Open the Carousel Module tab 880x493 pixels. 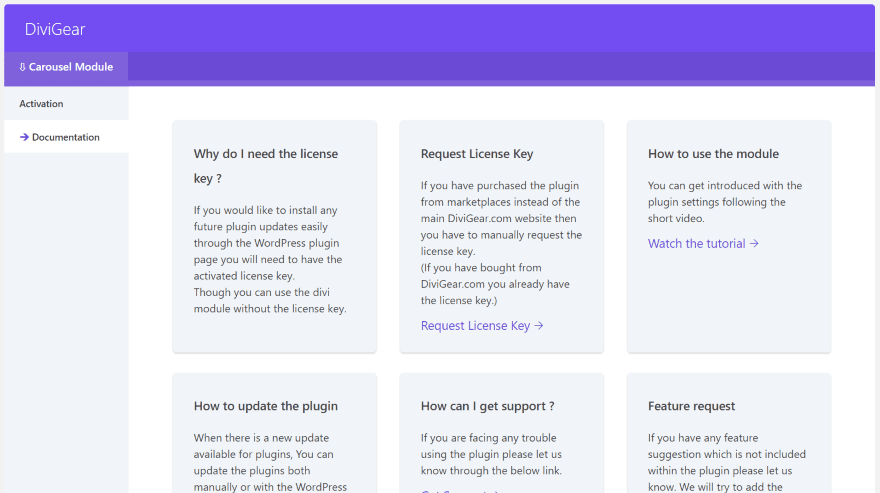66,67
